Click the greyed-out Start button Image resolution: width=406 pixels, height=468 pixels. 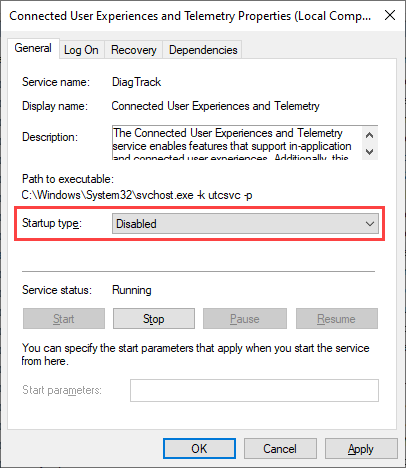pos(64,319)
